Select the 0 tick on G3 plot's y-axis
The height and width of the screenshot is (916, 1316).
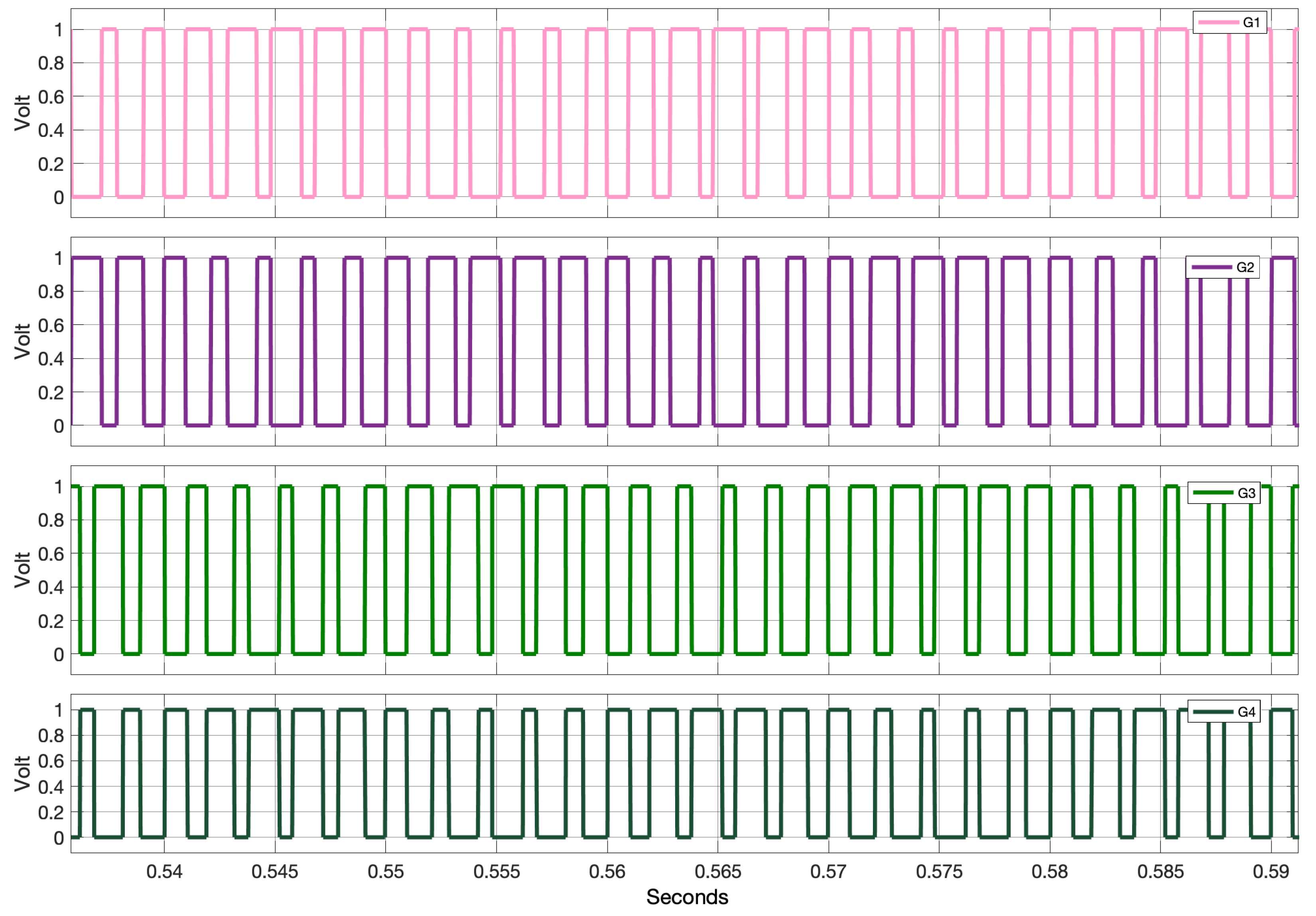[x=59, y=655]
